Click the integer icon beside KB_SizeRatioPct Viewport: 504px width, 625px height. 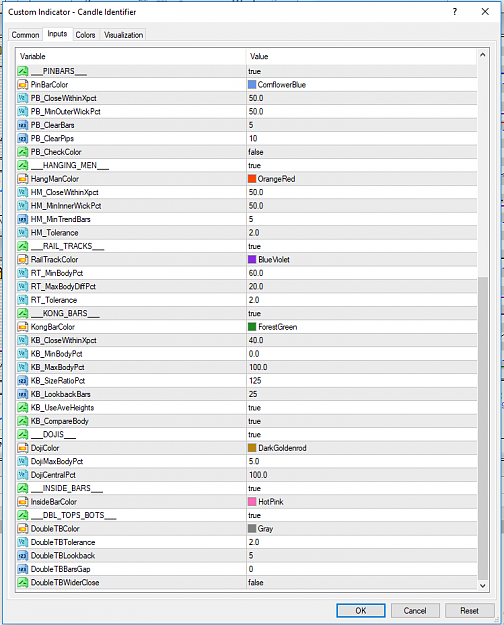tap(23, 381)
